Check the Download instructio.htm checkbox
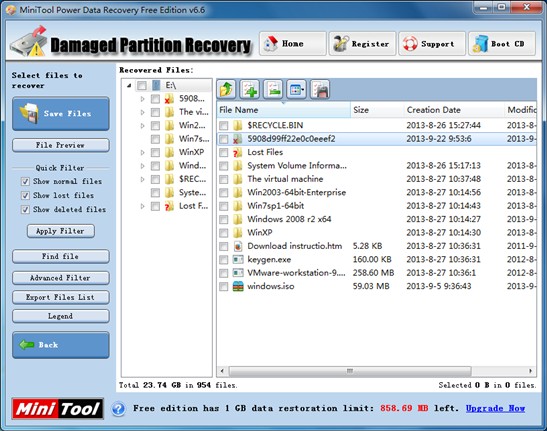 (x=223, y=246)
